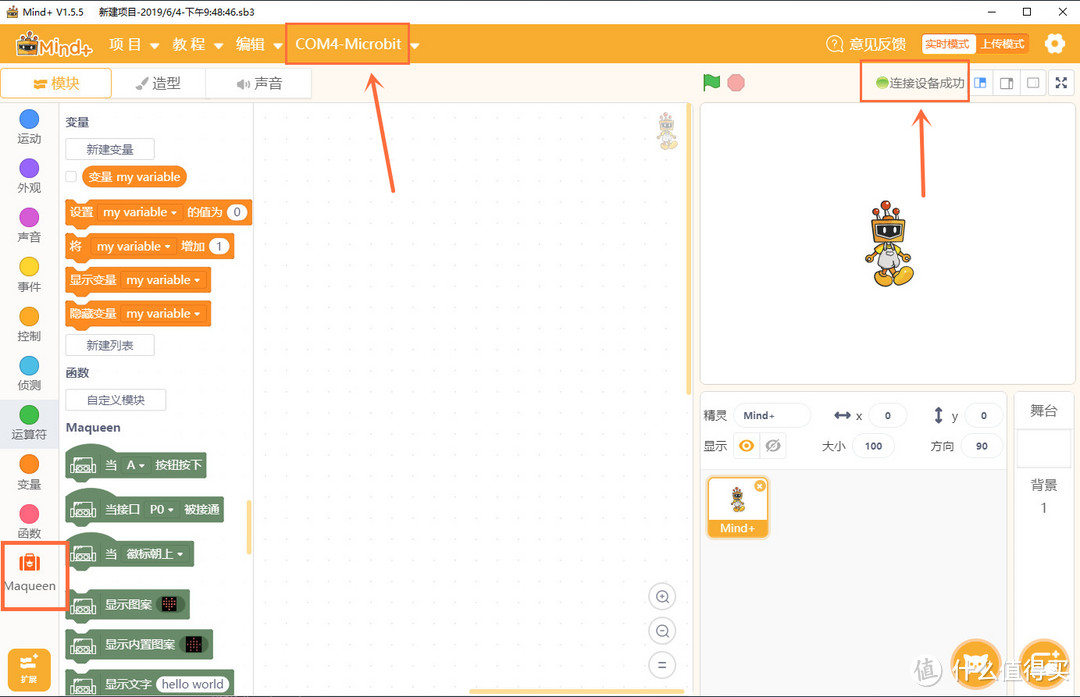This screenshot has height=697, width=1080.
Task: Click the 意见反馈 feedback link
Action: tap(877, 44)
